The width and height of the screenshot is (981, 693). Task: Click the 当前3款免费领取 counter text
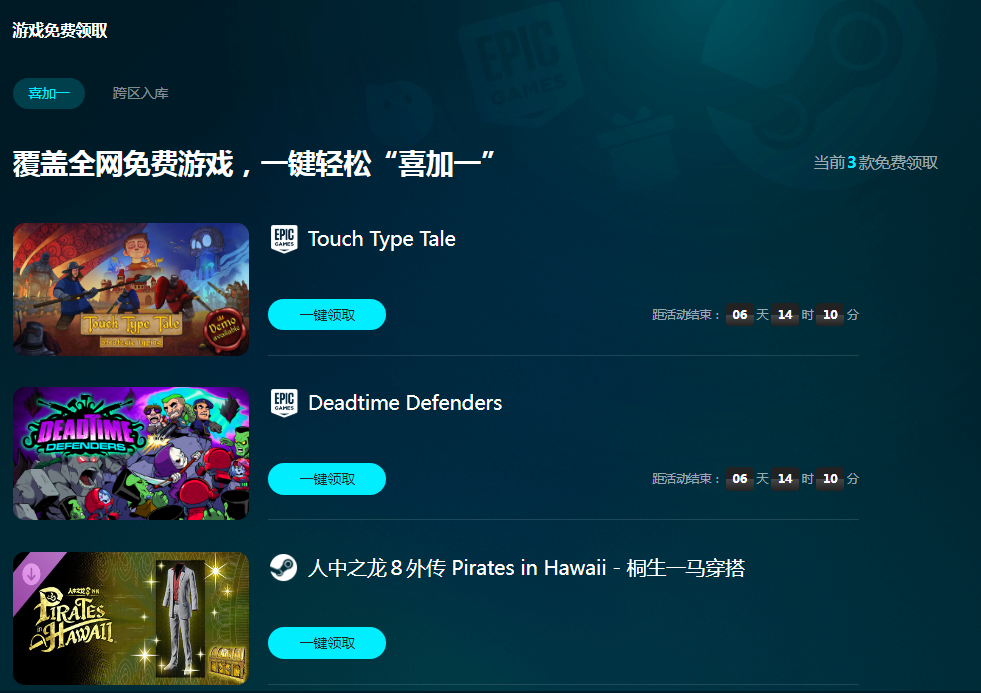[875, 163]
